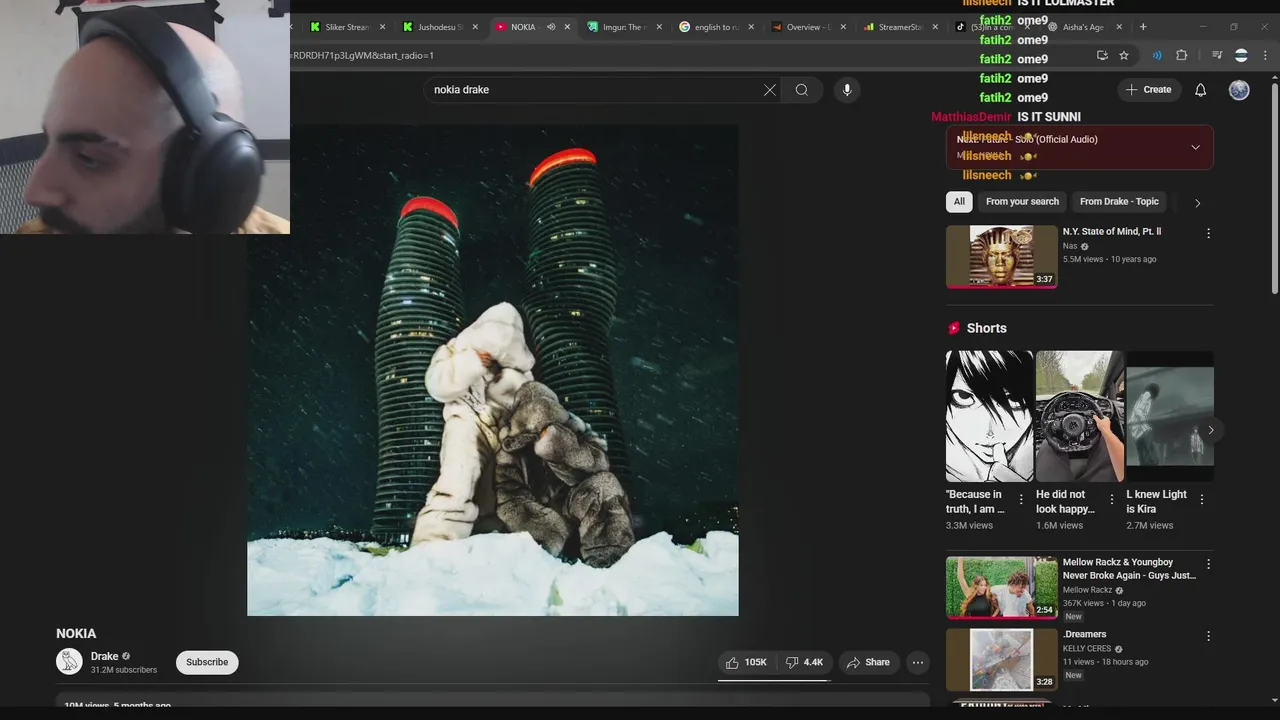Open the Chrome three-dot menu
1280x720 pixels.
pyautogui.click(x=1266, y=55)
